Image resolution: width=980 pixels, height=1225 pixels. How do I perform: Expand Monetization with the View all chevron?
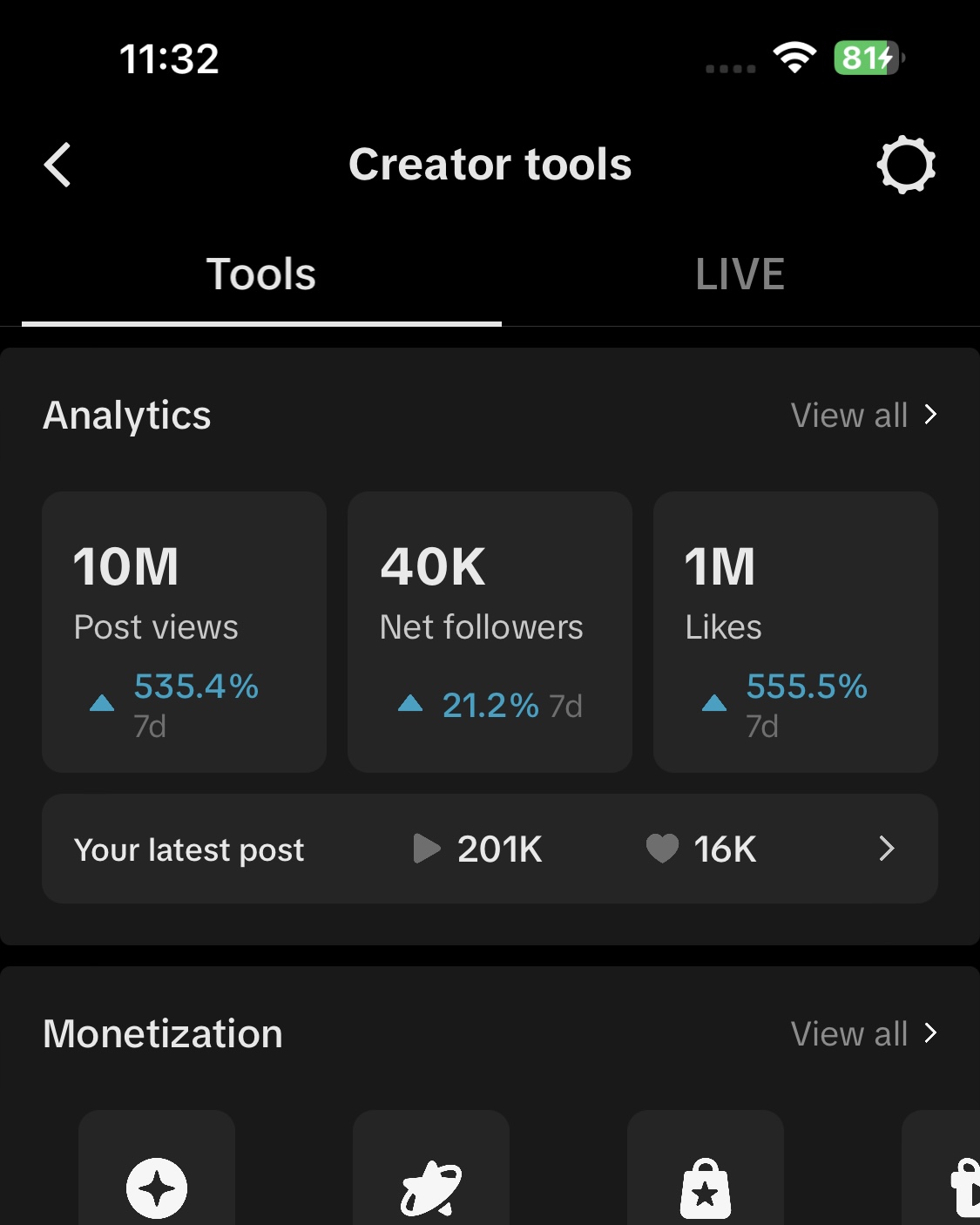pos(931,1033)
